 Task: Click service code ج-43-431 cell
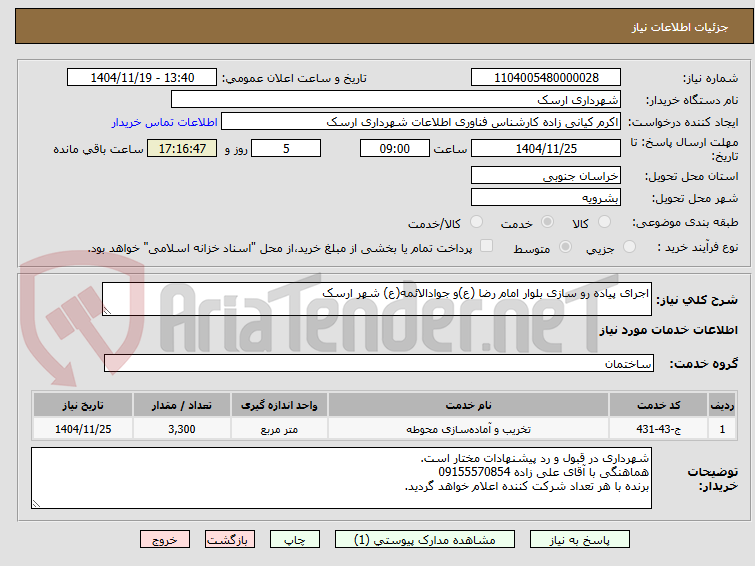[x=658, y=429]
